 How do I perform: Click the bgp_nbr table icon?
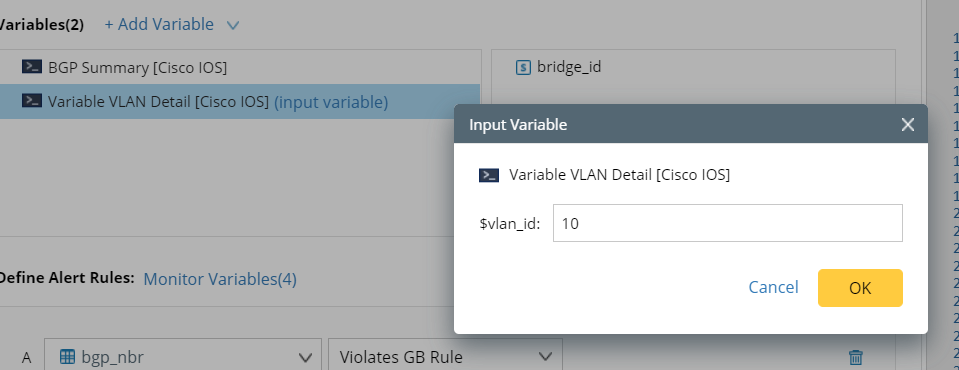pyautogui.click(x=67, y=357)
